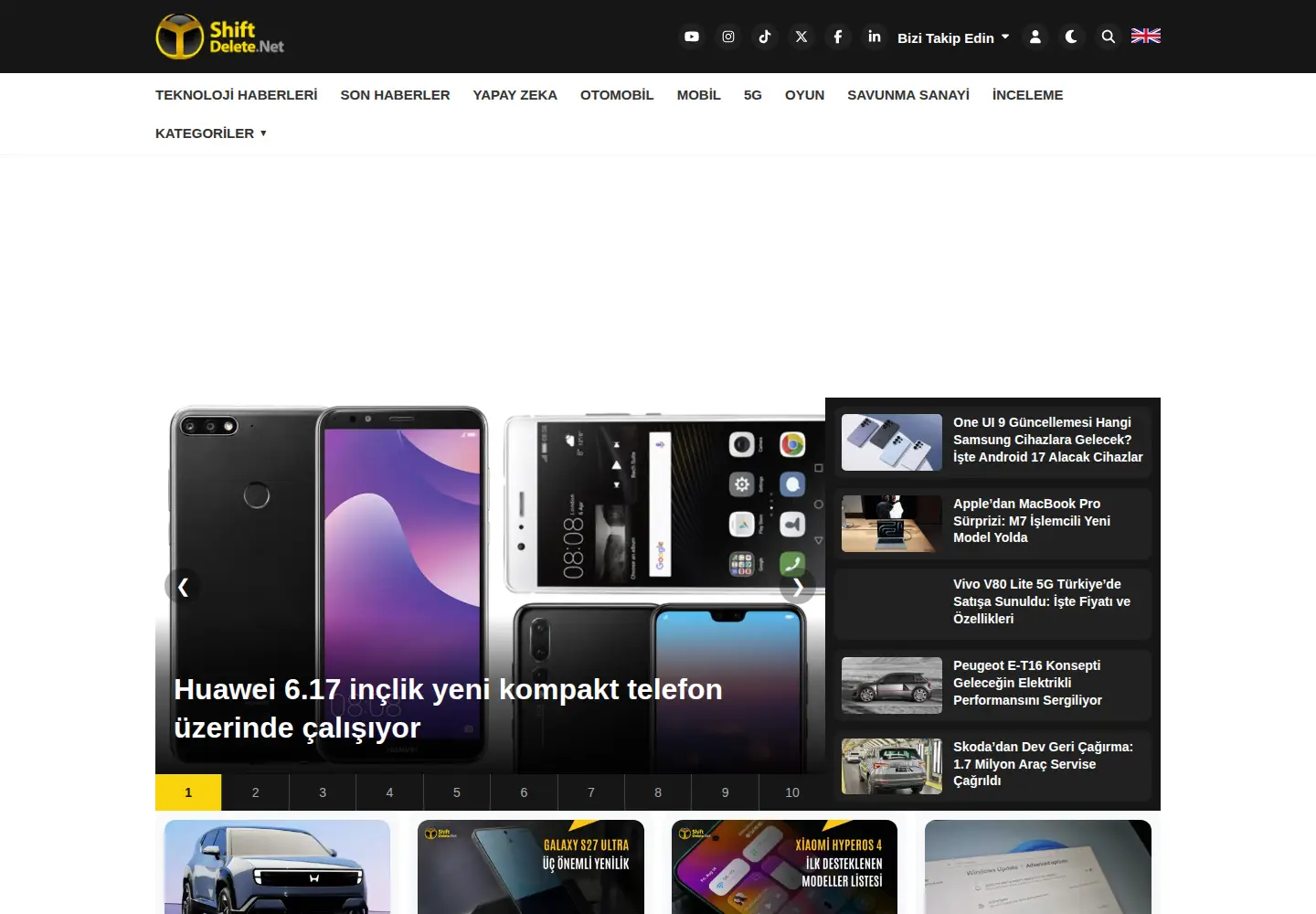Open the YouTube channel icon
The height and width of the screenshot is (914, 1316).
pos(692,37)
